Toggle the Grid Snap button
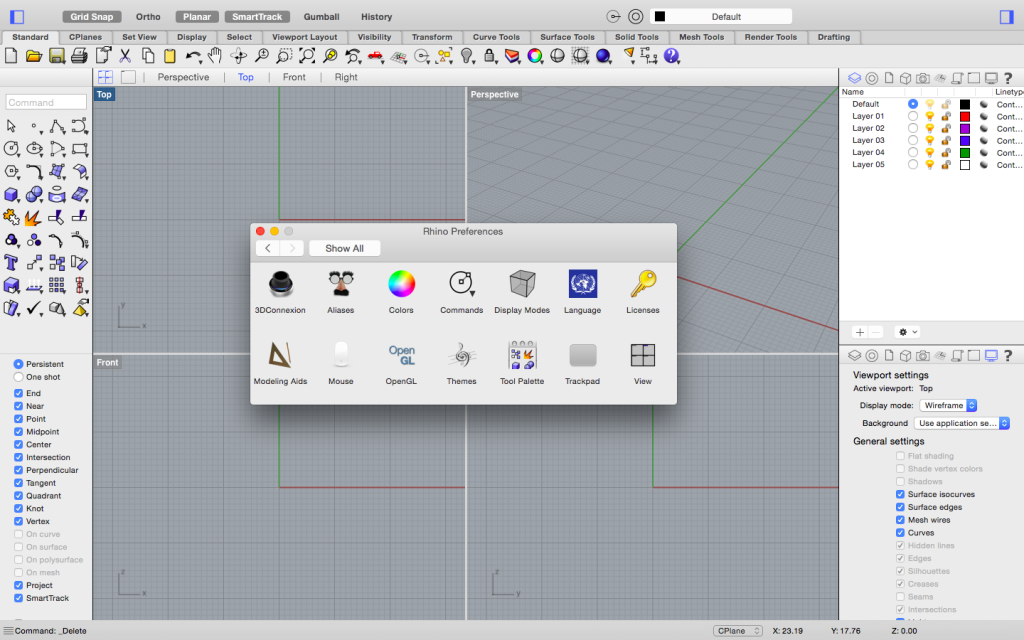Viewport: 1024px width, 640px height. click(x=91, y=16)
